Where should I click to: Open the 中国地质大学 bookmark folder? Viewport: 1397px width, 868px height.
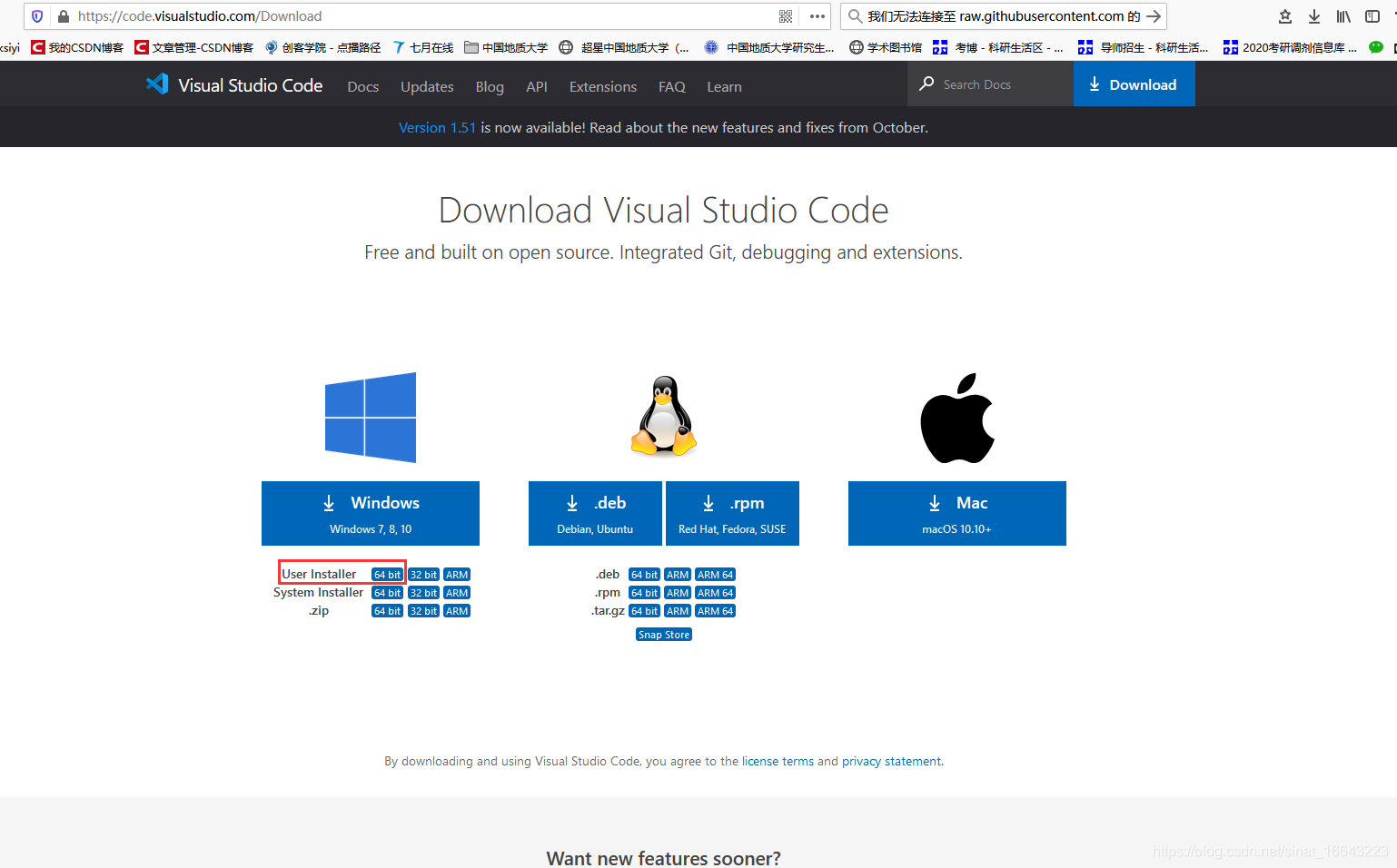pyautogui.click(x=506, y=47)
